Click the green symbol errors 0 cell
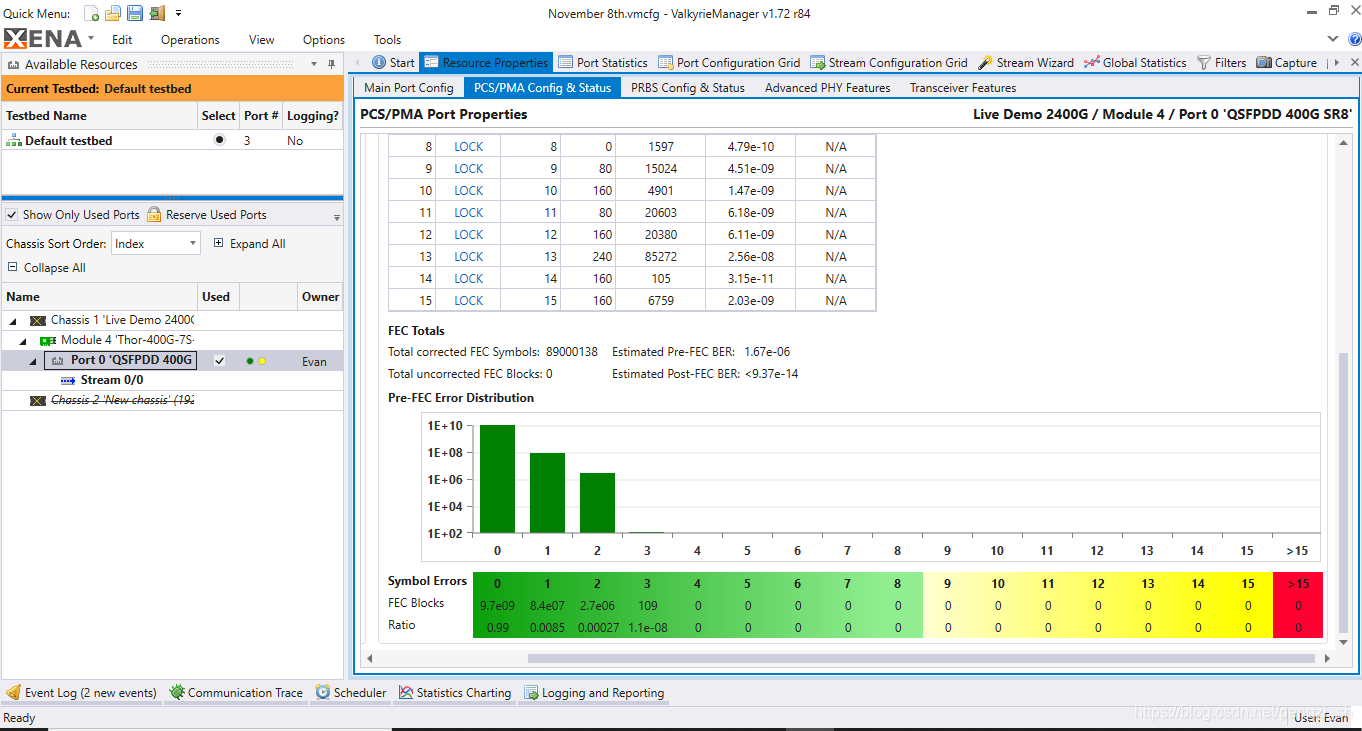Viewport: 1362px width, 731px height. pos(498,583)
